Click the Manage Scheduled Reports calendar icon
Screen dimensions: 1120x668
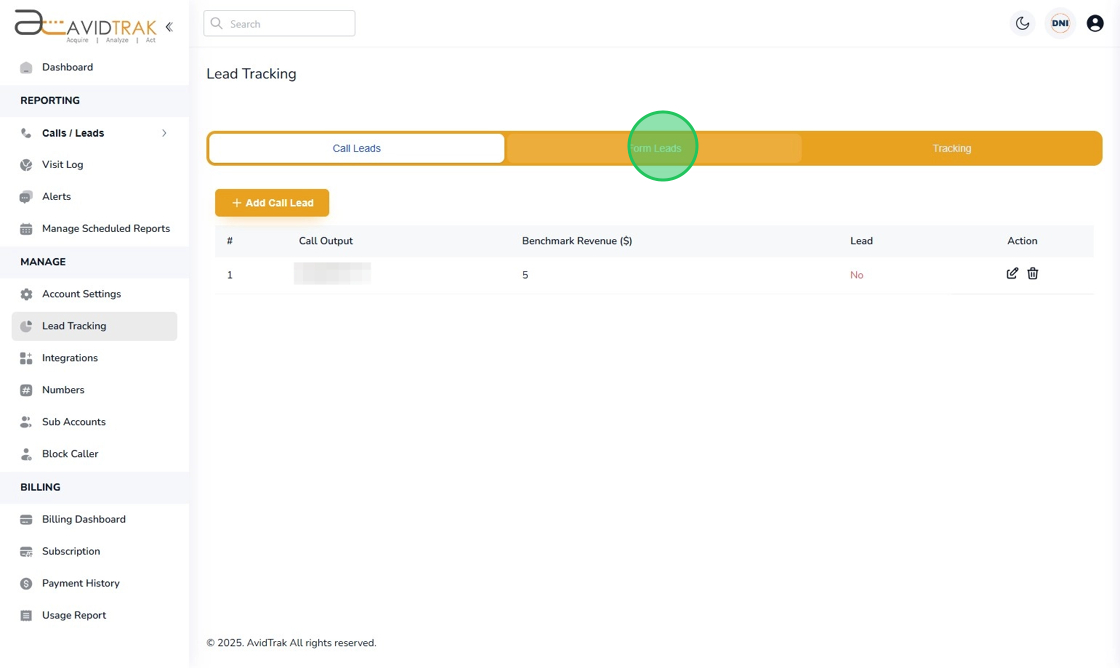click(x=26, y=229)
